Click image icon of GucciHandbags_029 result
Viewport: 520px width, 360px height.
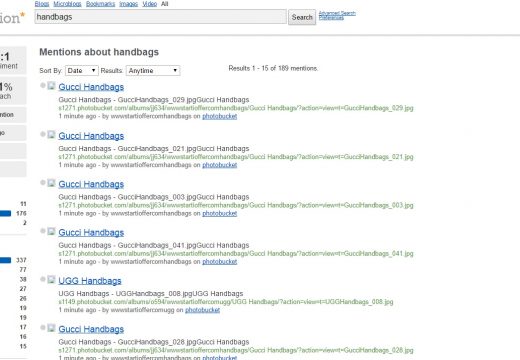pos(51,86)
